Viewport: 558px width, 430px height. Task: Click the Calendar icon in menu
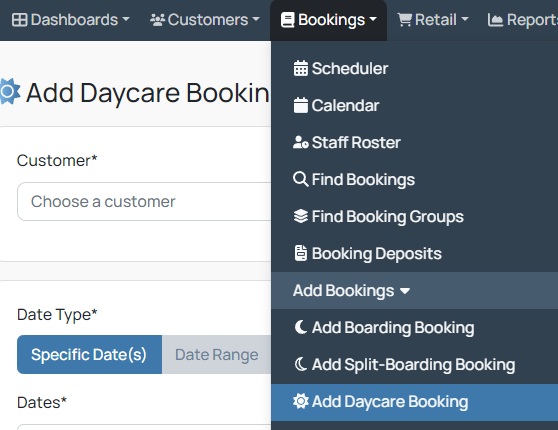pyautogui.click(x=301, y=105)
